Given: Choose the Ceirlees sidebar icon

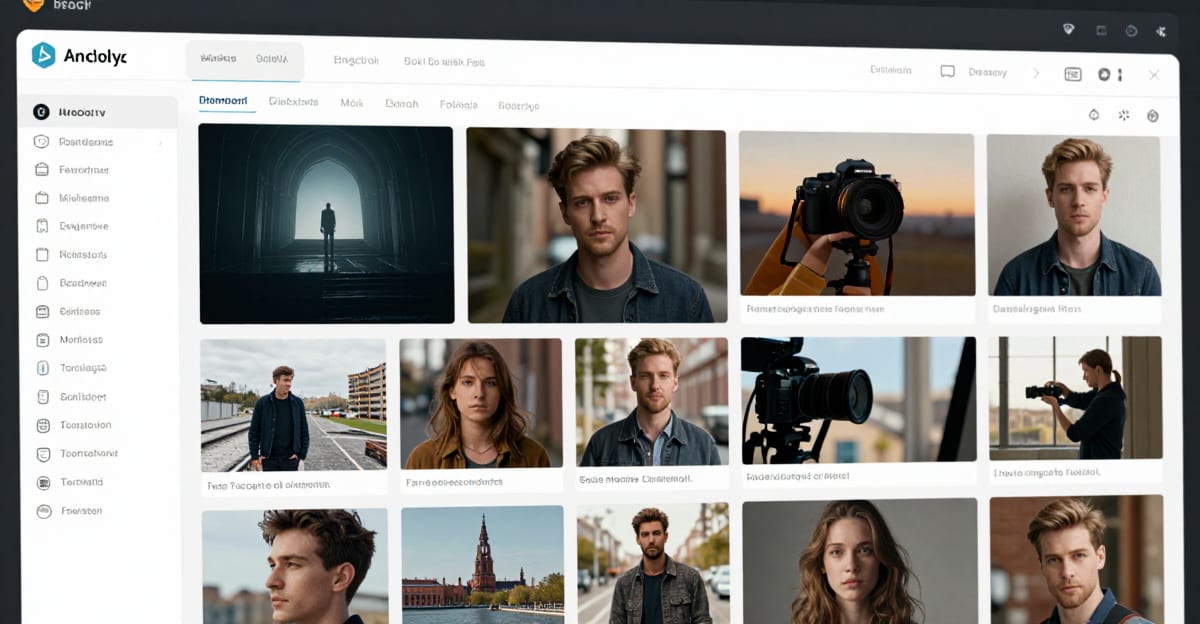Looking at the screenshot, I should (x=42, y=311).
